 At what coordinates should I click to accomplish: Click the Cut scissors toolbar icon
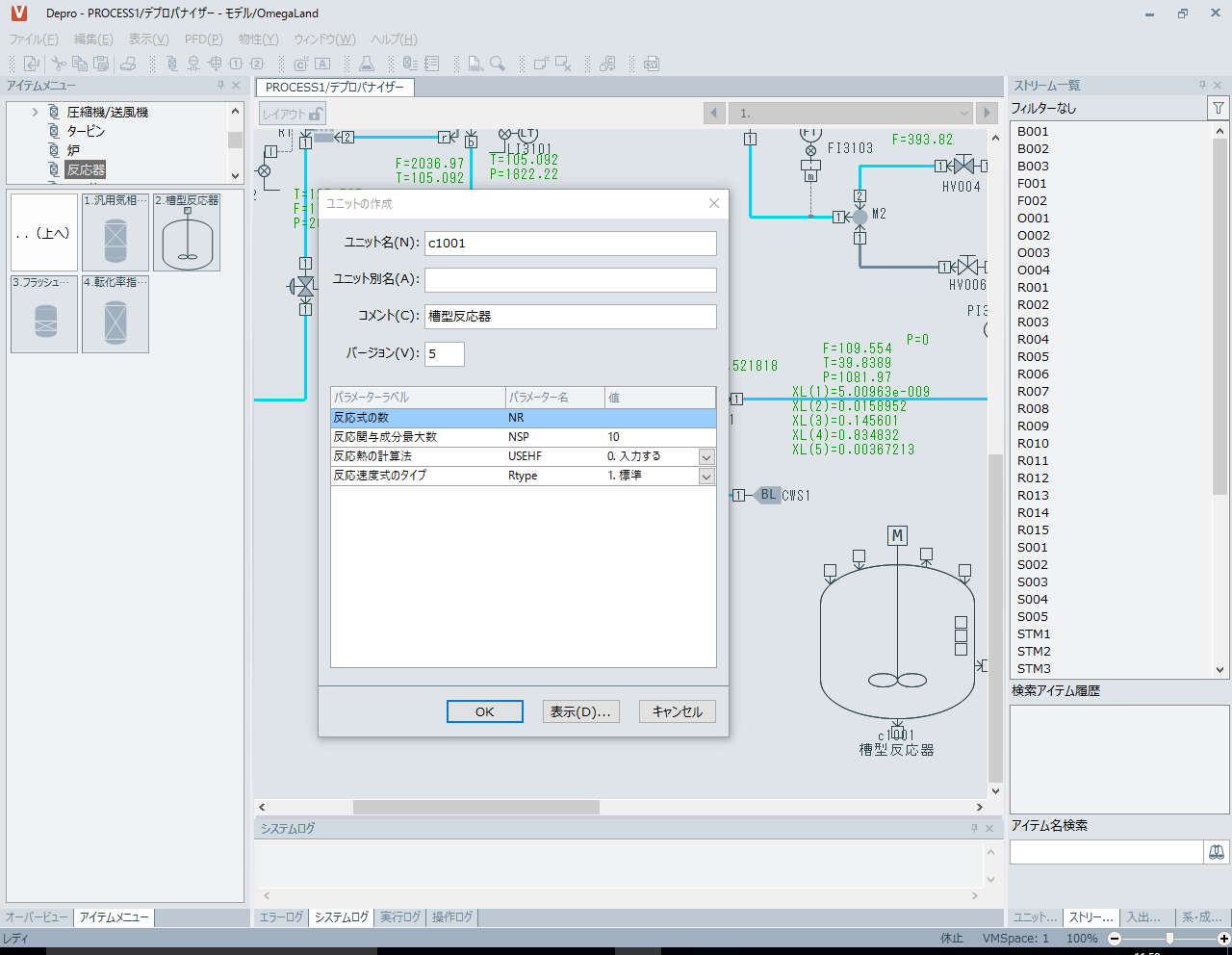tap(59, 64)
